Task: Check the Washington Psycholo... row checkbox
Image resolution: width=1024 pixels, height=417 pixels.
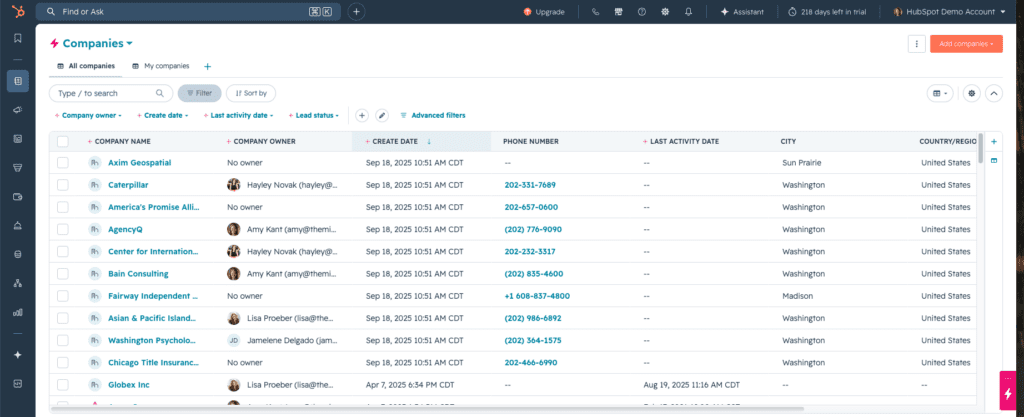Action: (x=63, y=340)
